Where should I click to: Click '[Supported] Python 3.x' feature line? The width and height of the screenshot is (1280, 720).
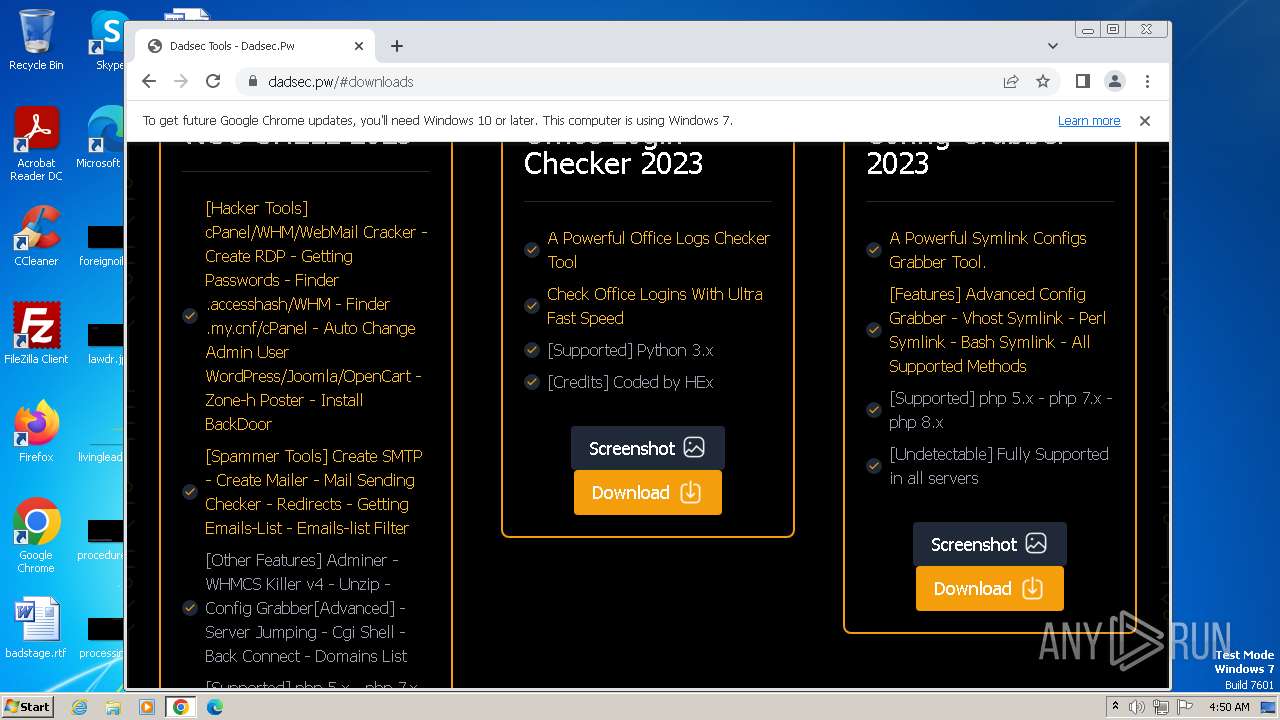point(630,350)
